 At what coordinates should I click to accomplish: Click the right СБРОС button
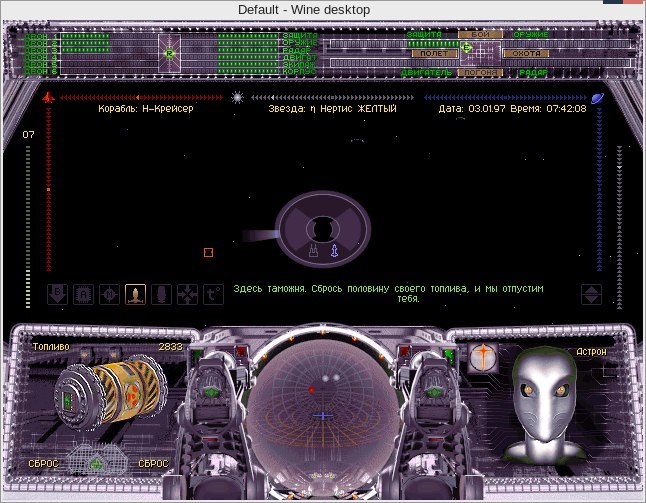153,463
